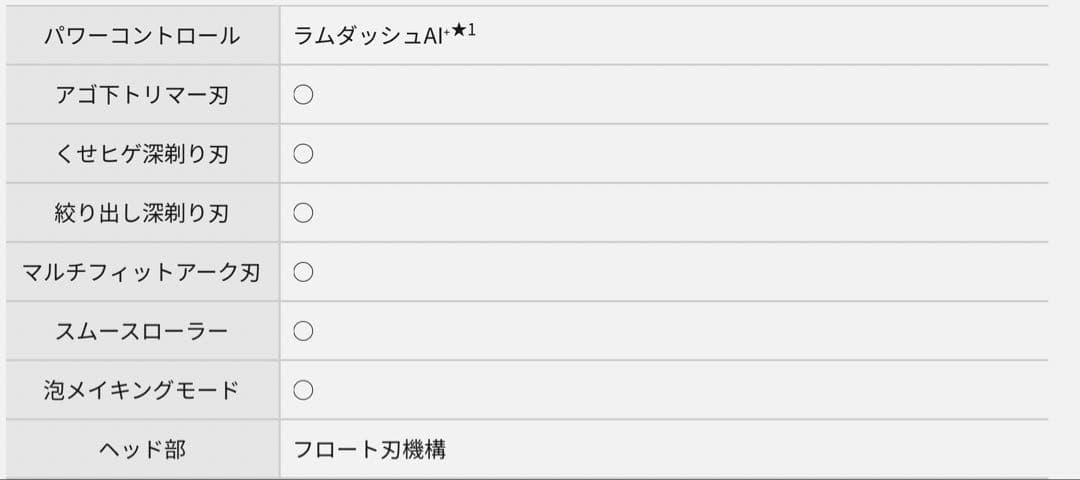The image size is (1080, 480).
Task: Select the アゴ下トリマー刃 label cell
Action: pos(142,95)
